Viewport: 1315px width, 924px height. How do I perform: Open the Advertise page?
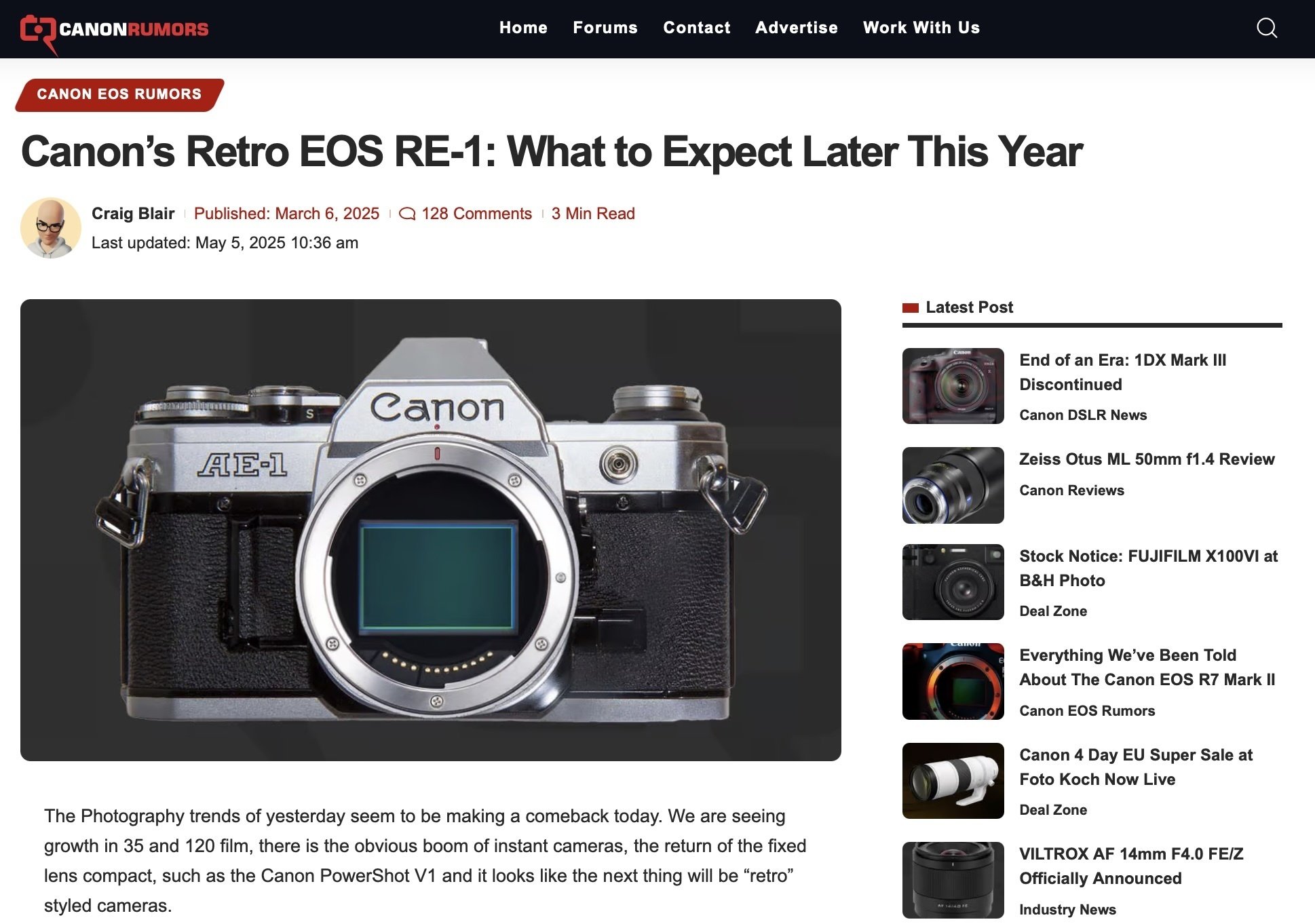(x=797, y=28)
